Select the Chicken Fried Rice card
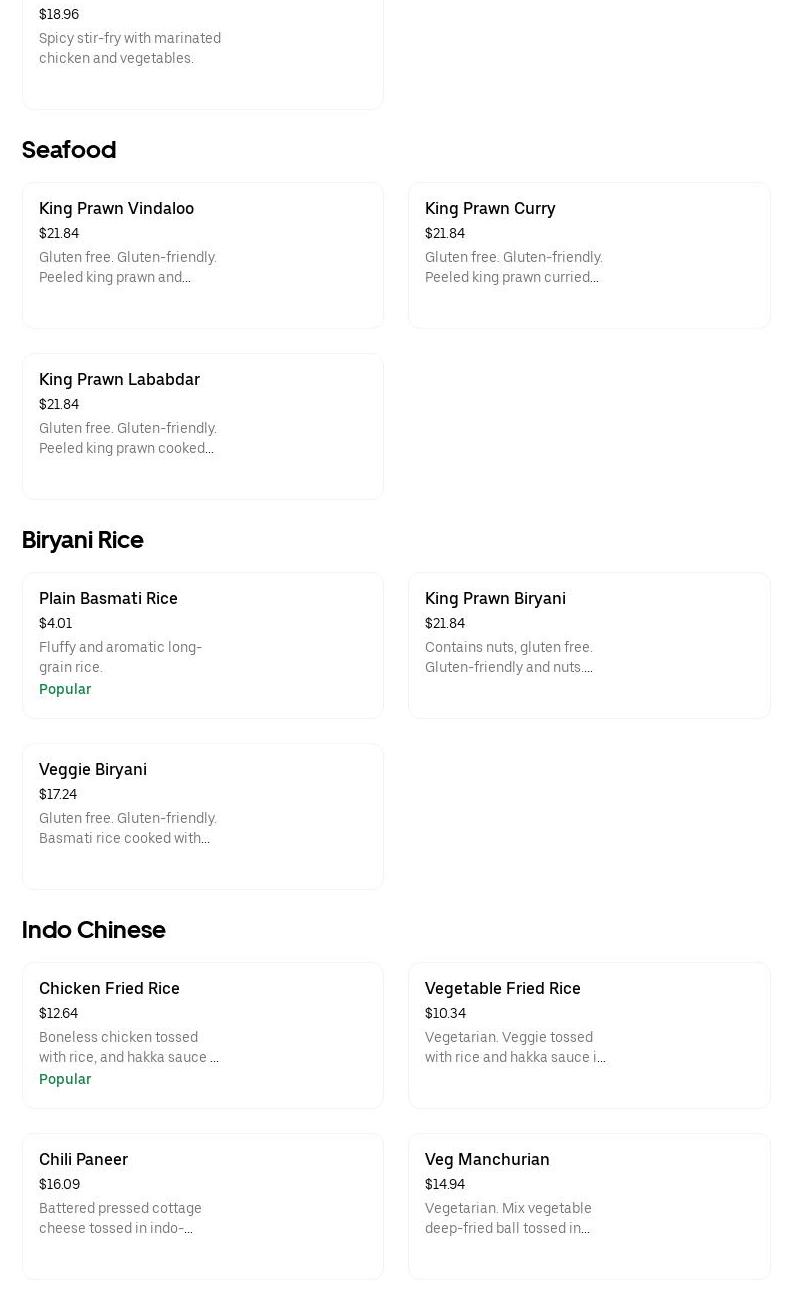 (202, 1035)
